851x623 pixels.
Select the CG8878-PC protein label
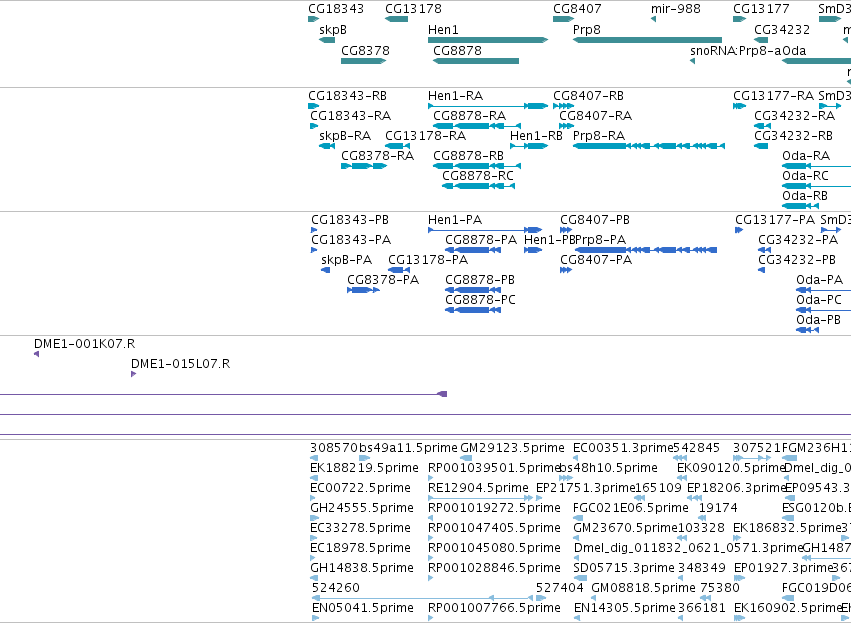point(480,300)
